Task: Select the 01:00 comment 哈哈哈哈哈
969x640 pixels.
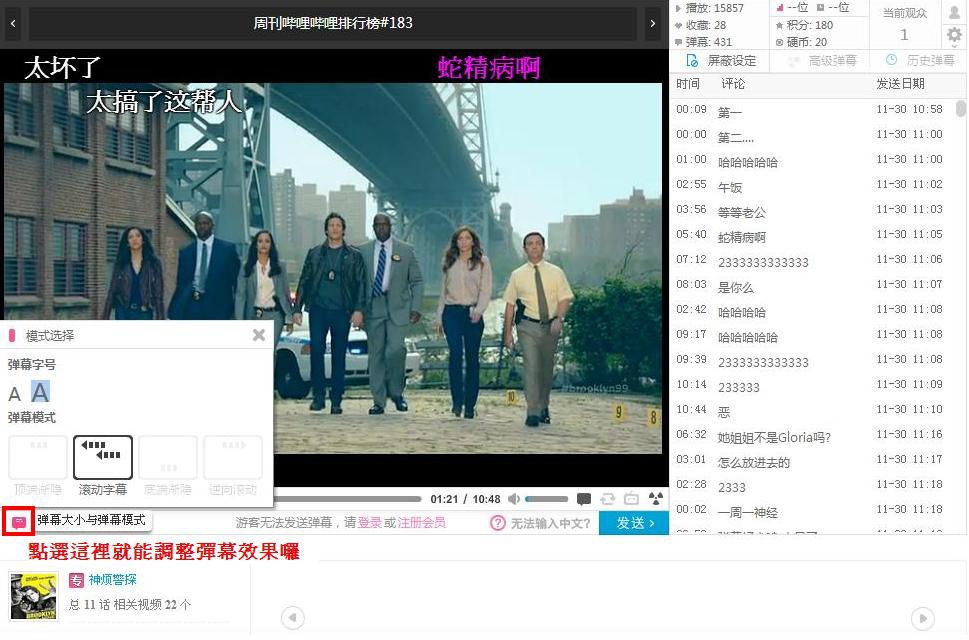Action: 812,161
